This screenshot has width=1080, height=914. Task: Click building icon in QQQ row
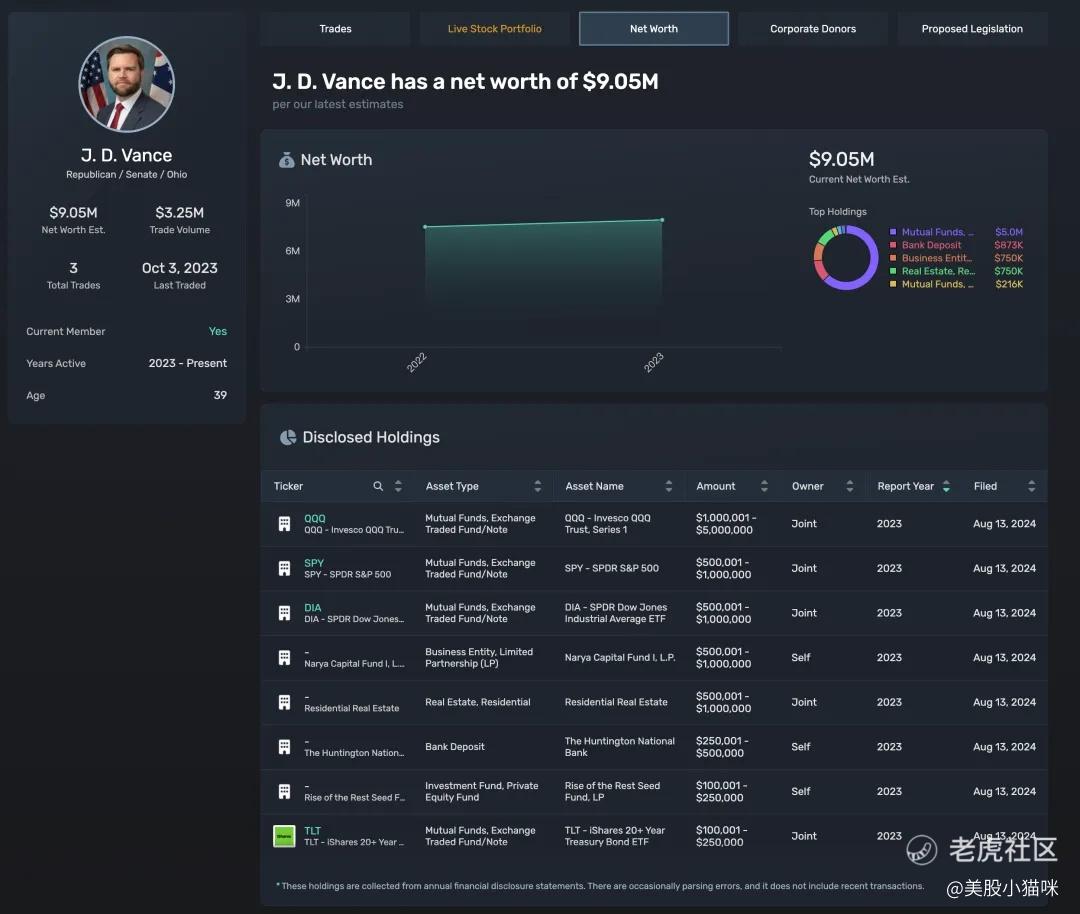(284, 524)
